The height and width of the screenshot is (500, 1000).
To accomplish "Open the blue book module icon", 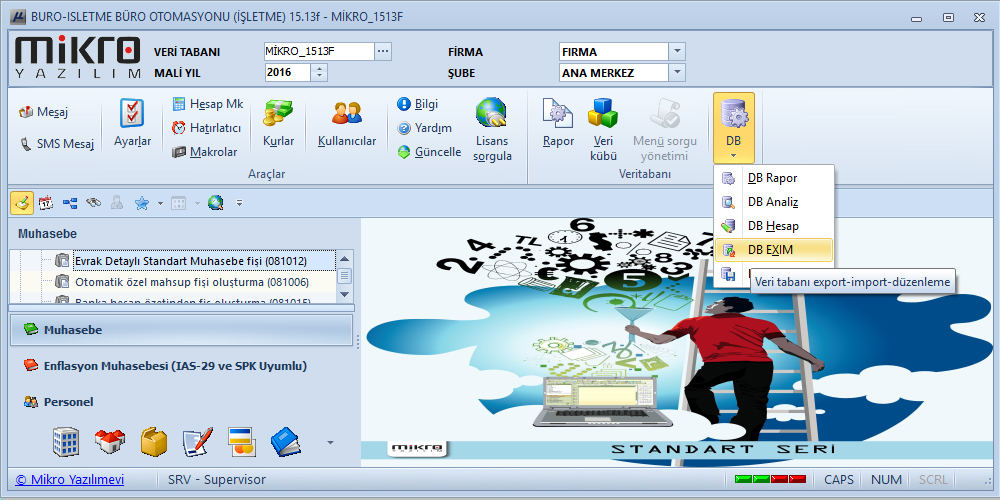I will (x=286, y=441).
